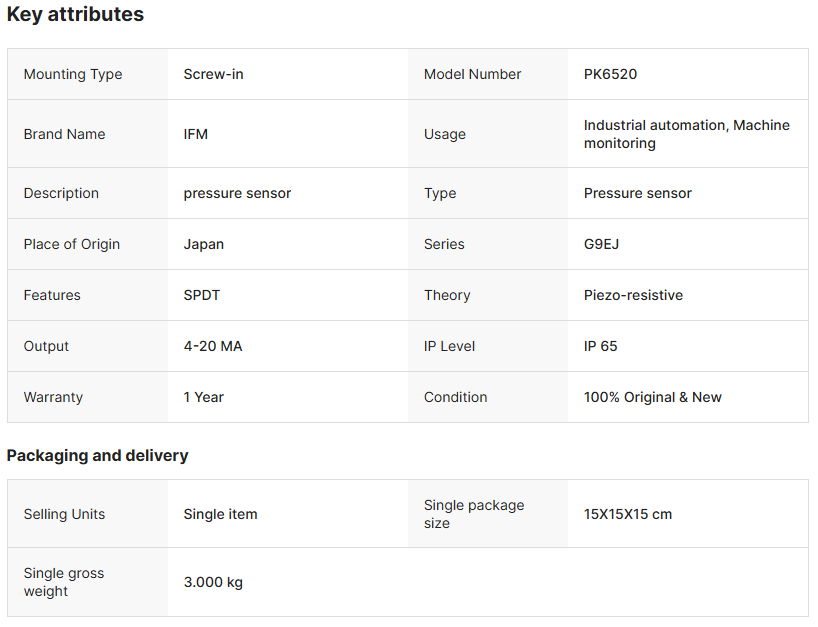
Task: Click the Industrial automation usage value
Action: [686, 134]
